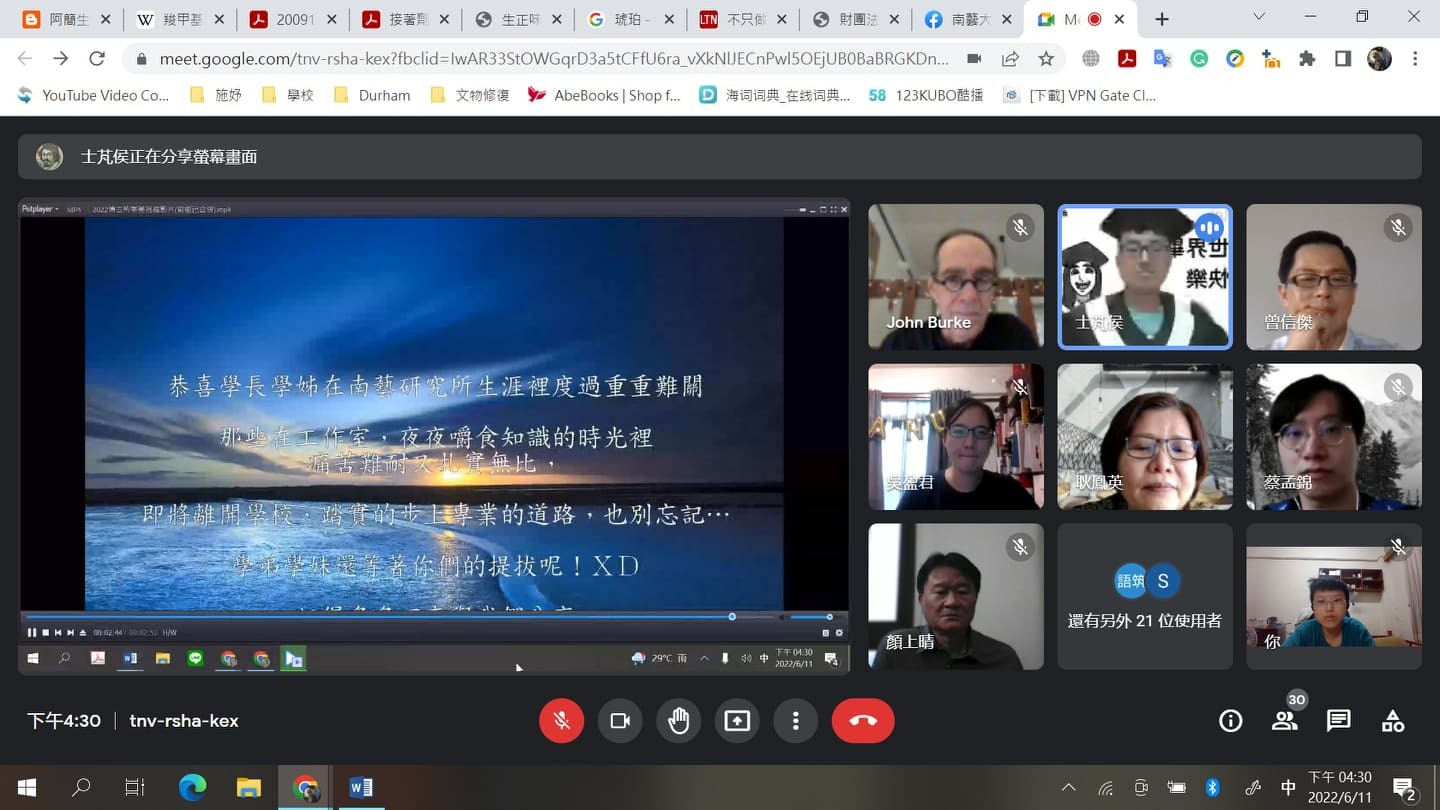
Task: Toggle the microphone mute button in Meet
Action: tap(561, 721)
